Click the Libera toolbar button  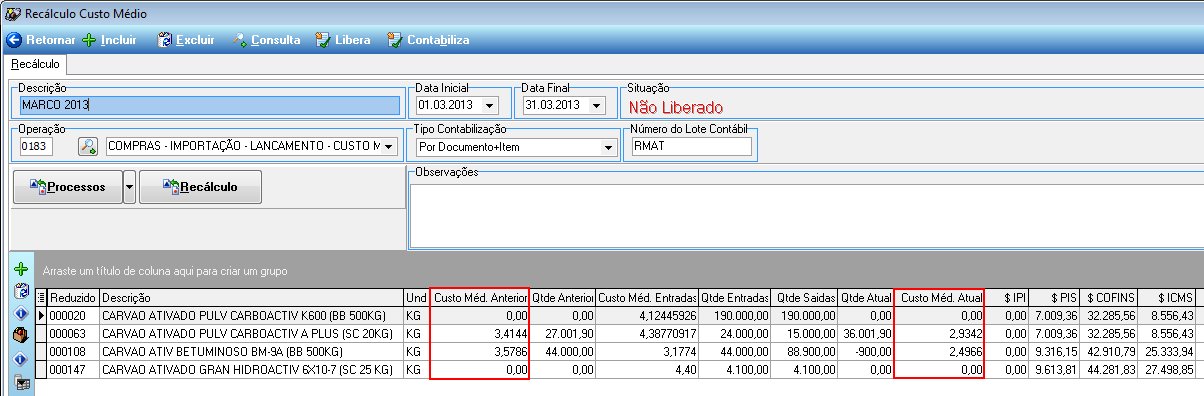[343, 40]
